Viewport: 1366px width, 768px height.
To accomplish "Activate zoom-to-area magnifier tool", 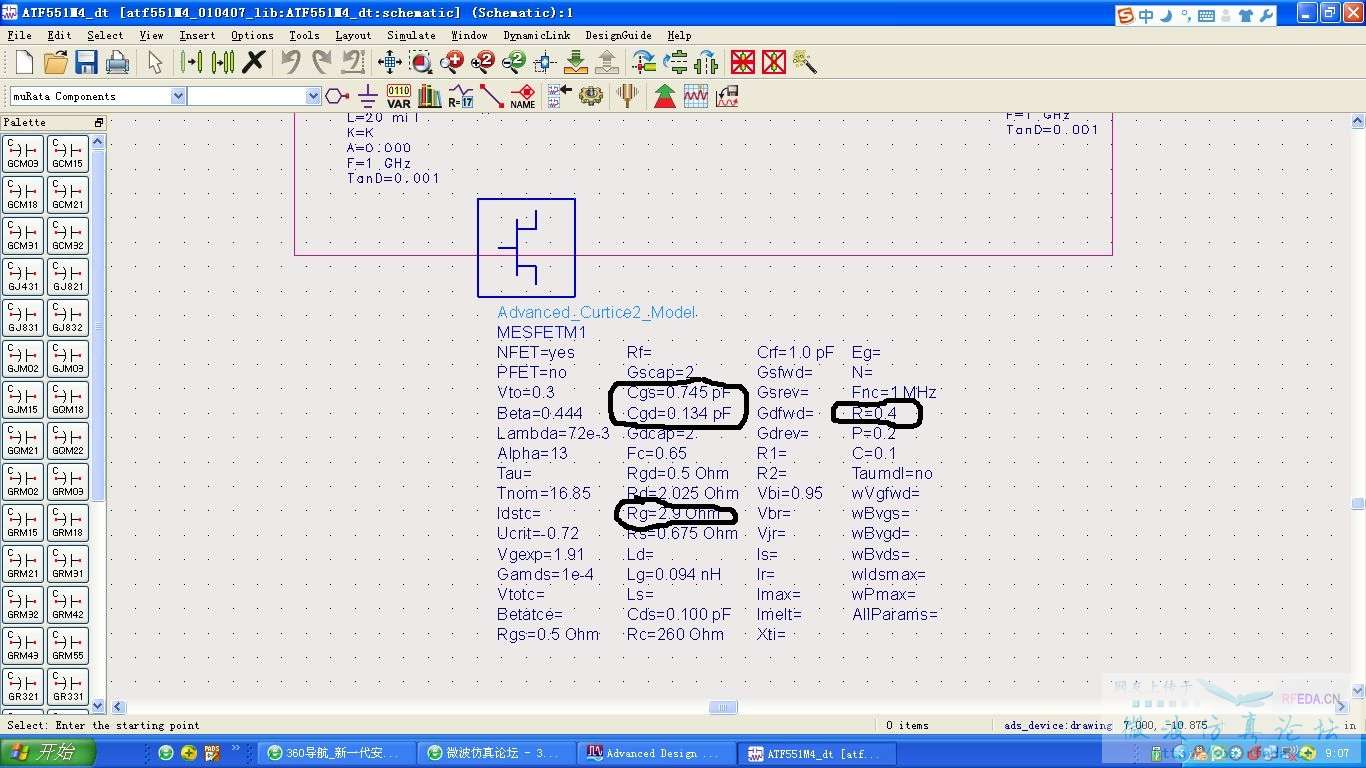I will pos(421,63).
